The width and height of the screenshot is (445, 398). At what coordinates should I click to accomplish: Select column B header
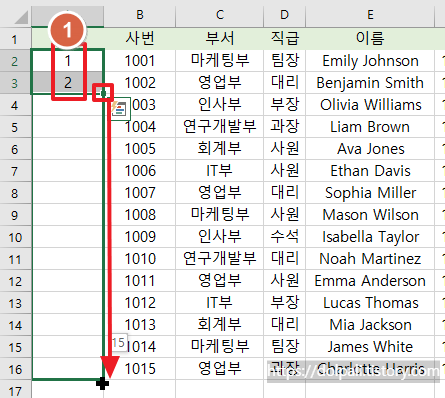point(140,15)
